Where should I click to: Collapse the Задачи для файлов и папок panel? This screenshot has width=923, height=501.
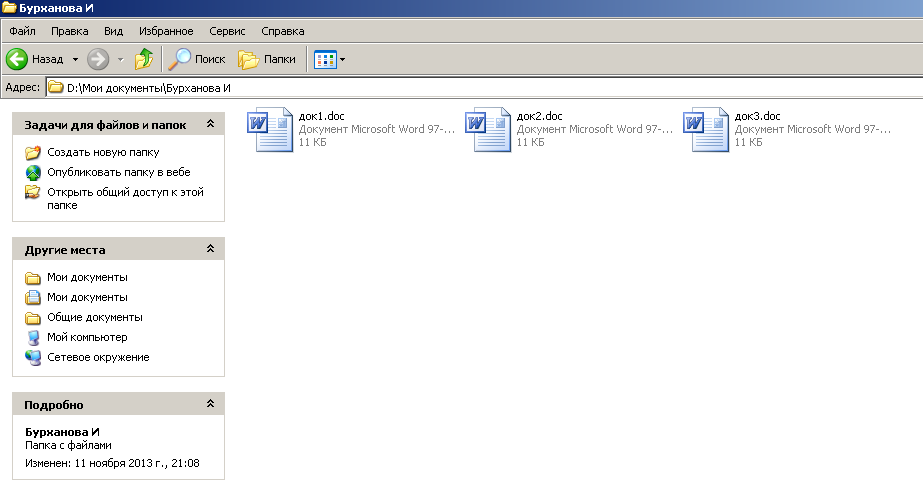[210, 124]
